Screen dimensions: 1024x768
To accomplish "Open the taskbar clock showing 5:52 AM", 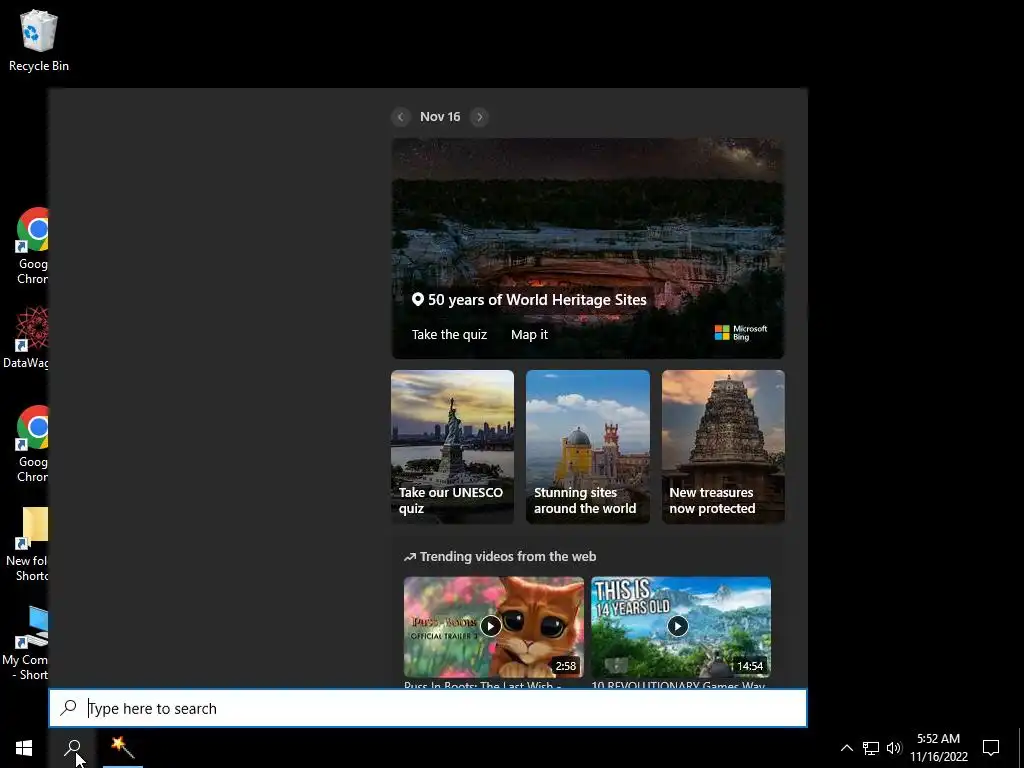I will [x=938, y=748].
